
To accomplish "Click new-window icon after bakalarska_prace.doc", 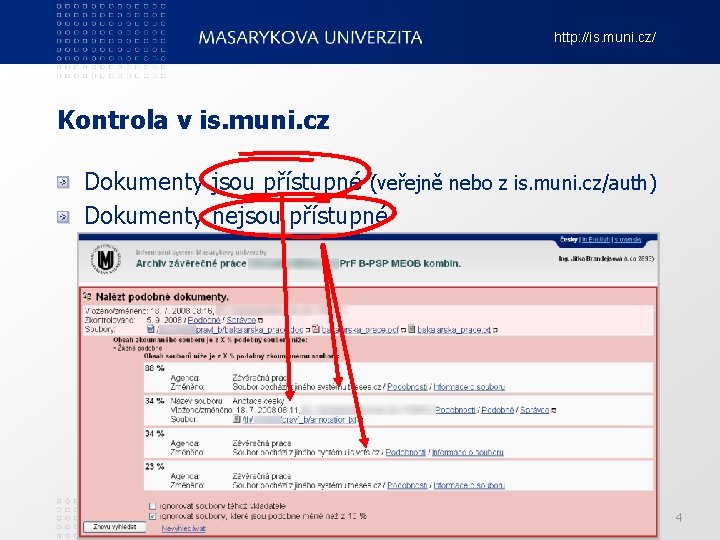I will (308, 330).
